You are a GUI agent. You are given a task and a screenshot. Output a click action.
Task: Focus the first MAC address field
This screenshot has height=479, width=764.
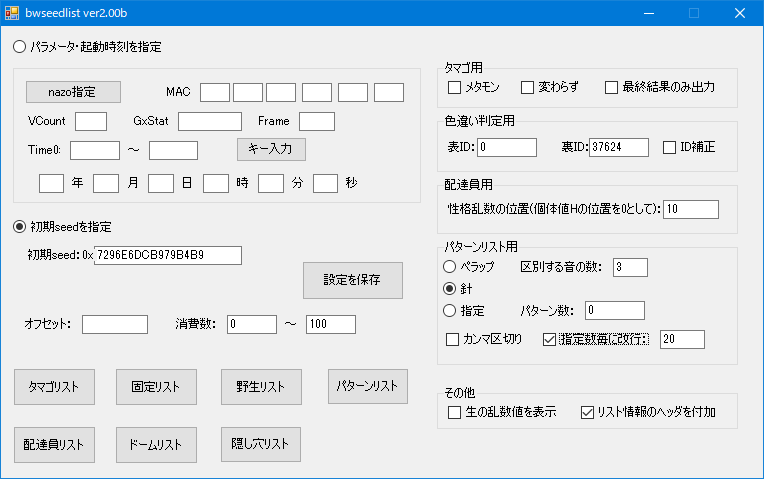[x=215, y=93]
